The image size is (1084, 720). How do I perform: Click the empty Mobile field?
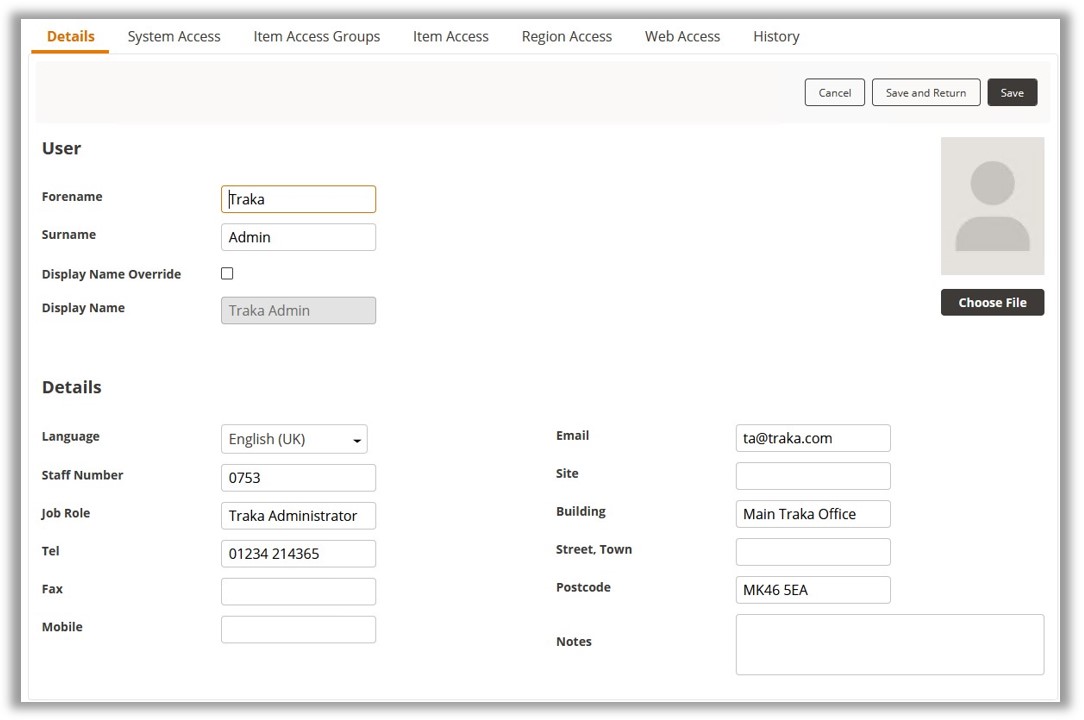coord(298,629)
